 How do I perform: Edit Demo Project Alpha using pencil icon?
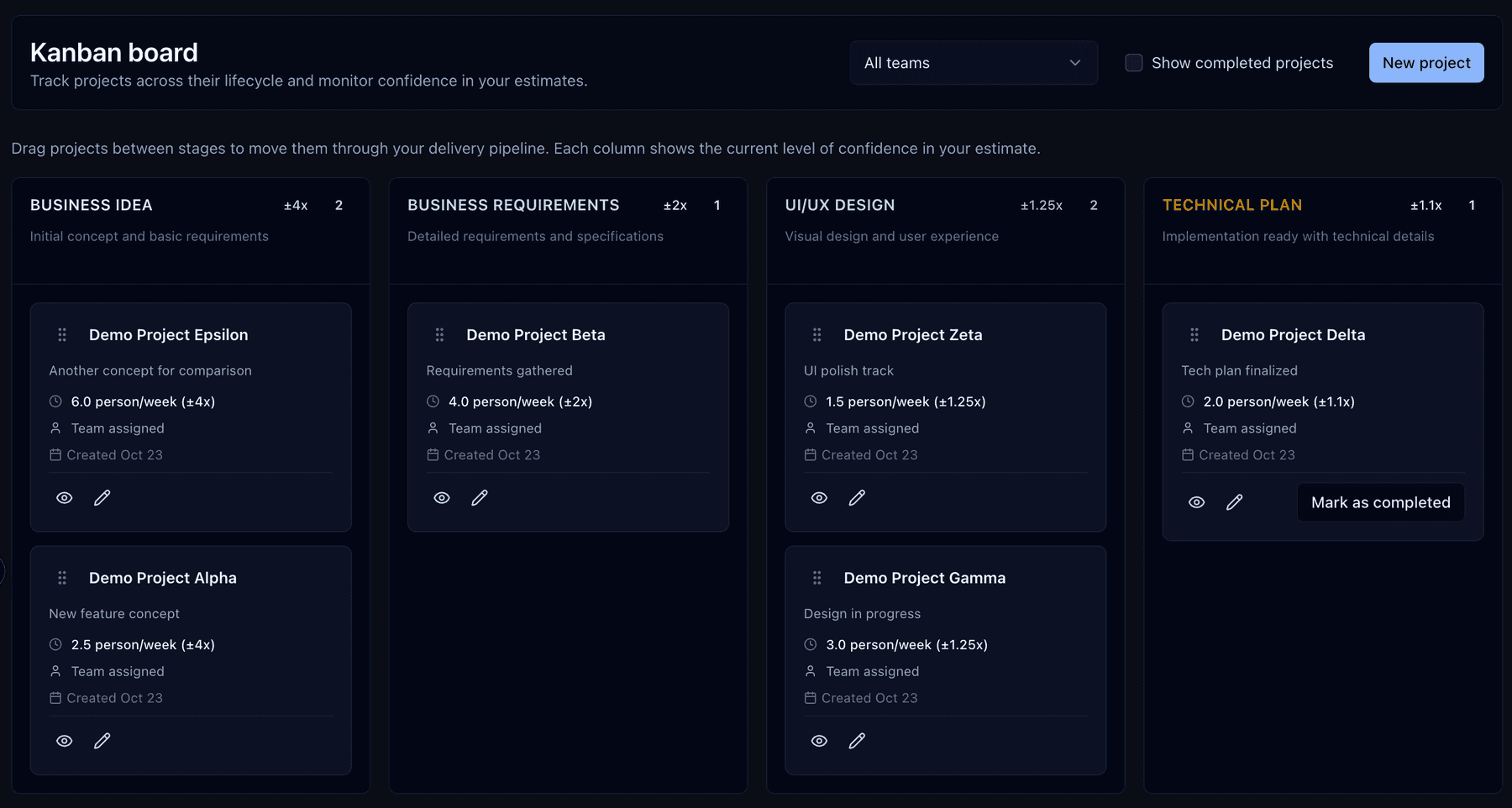click(102, 741)
